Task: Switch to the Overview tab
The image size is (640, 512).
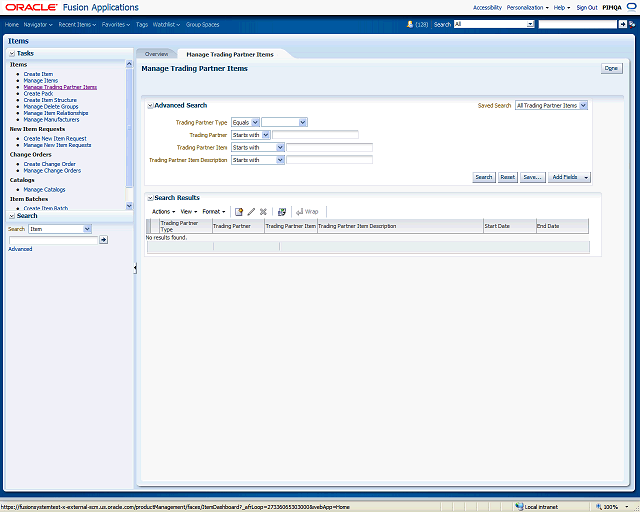Action: click(156, 54)
